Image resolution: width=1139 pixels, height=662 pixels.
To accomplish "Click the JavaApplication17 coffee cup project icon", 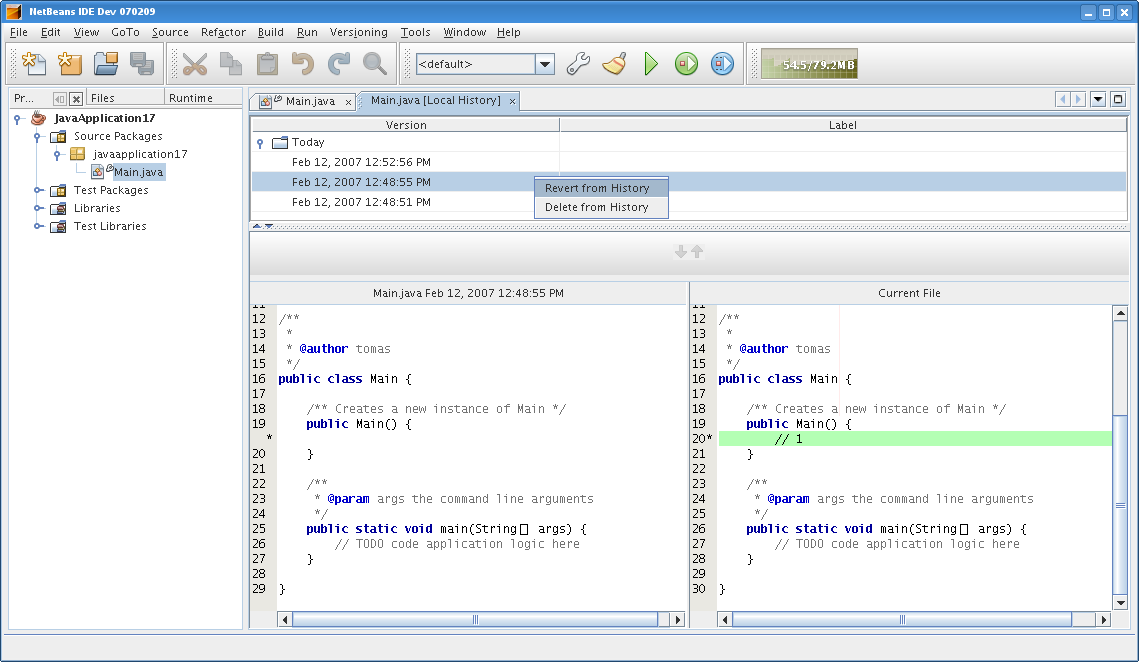I will tap(38, 118).
